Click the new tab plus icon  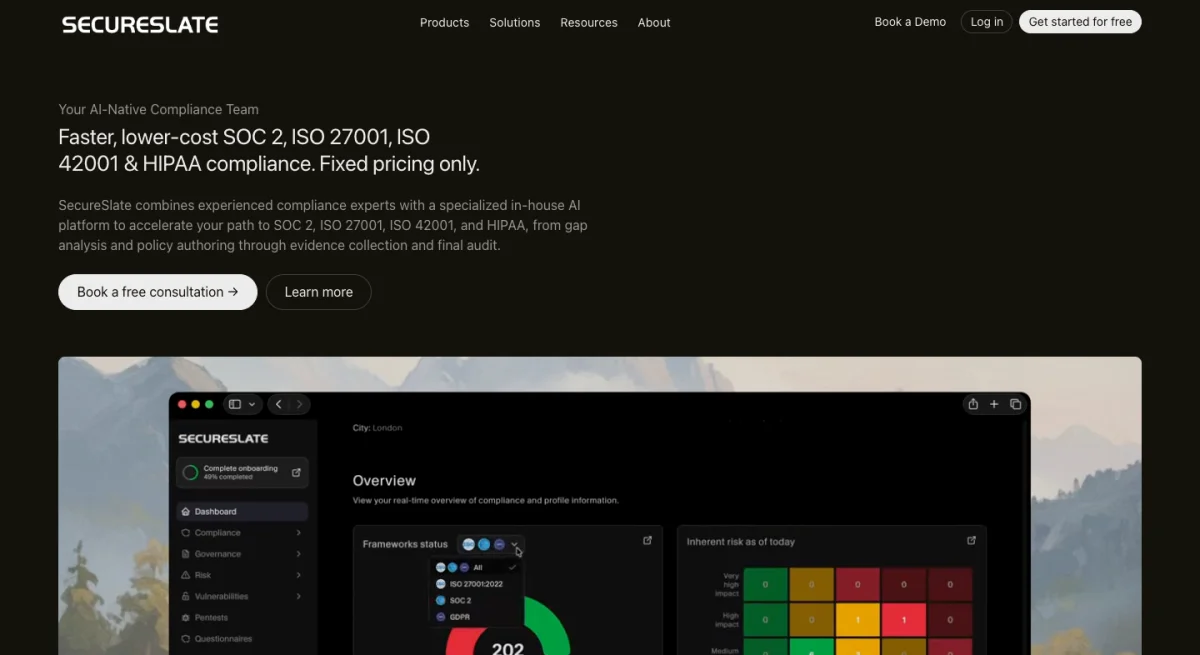coord(994,404)
